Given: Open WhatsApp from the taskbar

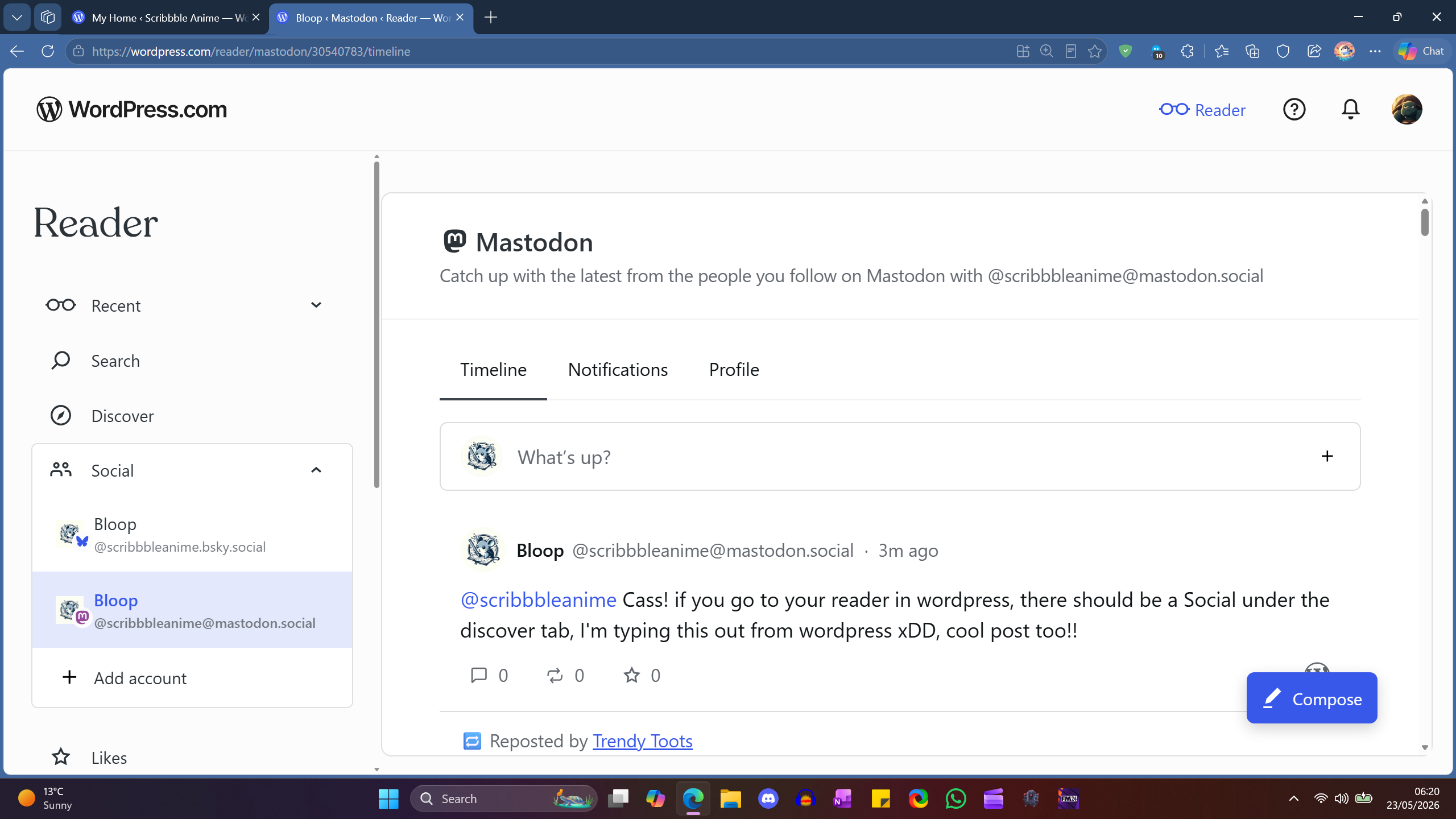Looking at the screenshot, I should click(x=956, y=799).
